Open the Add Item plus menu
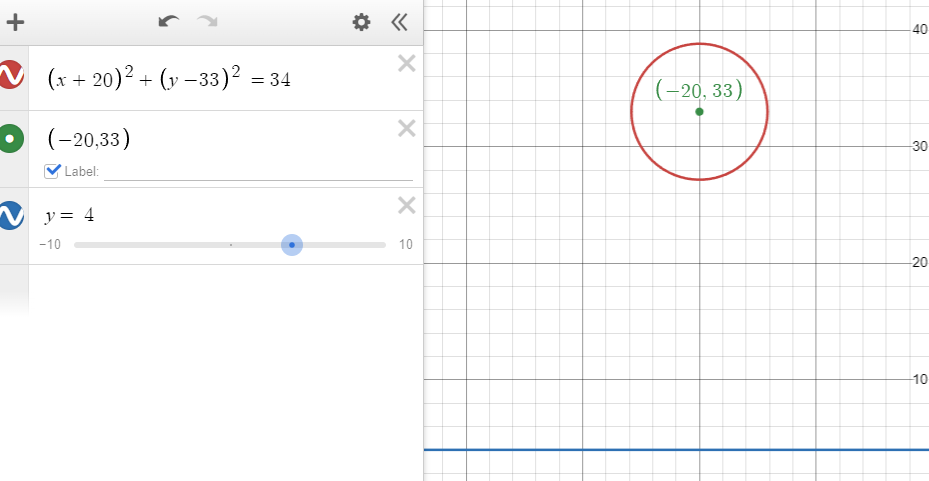The height and width of the screenshot is (481, 929). [15, 22]
